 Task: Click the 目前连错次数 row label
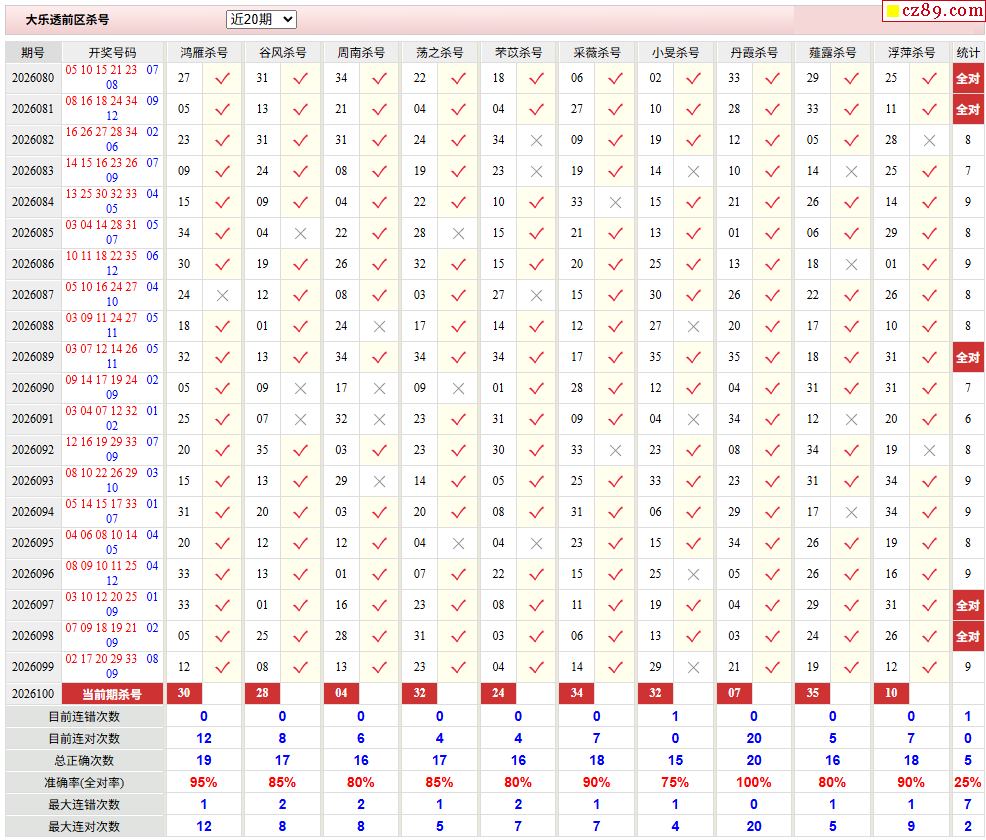(84, 717)
